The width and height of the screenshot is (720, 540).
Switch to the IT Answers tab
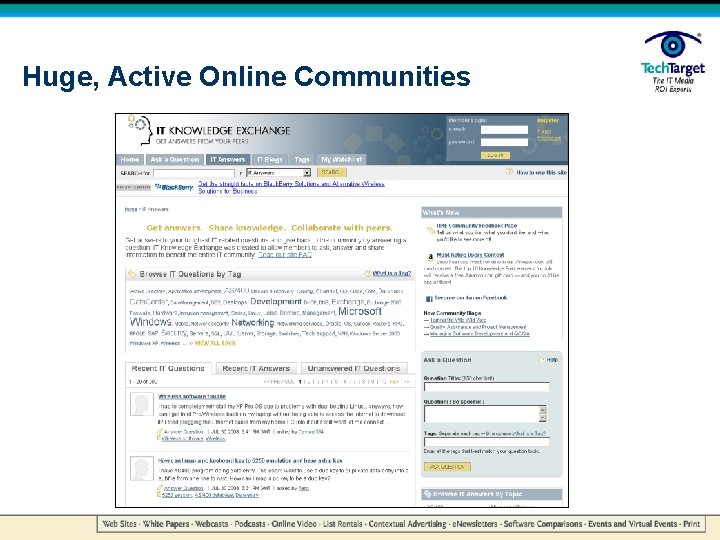[x=228, y=159]
